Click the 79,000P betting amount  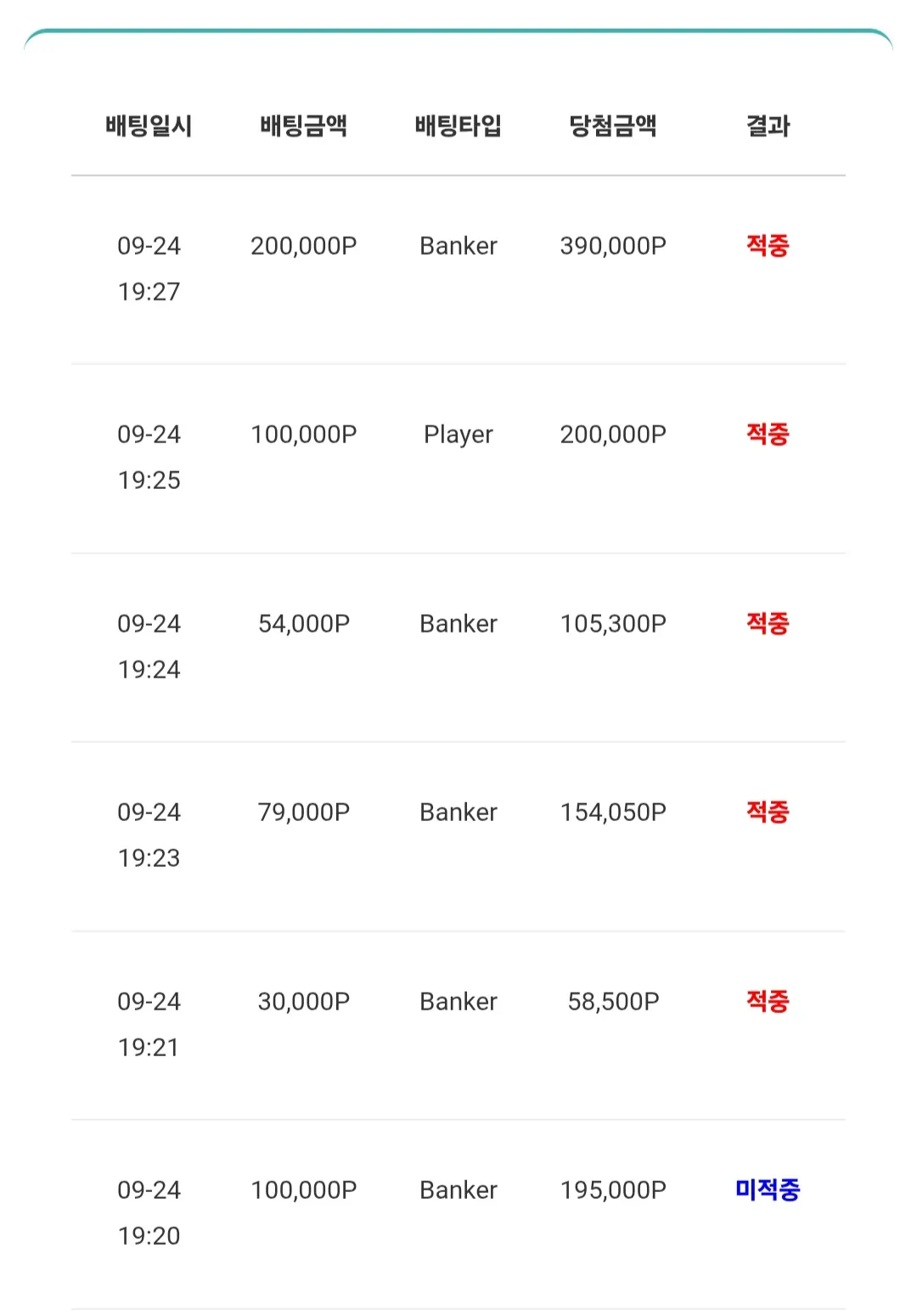coord(304,813)
